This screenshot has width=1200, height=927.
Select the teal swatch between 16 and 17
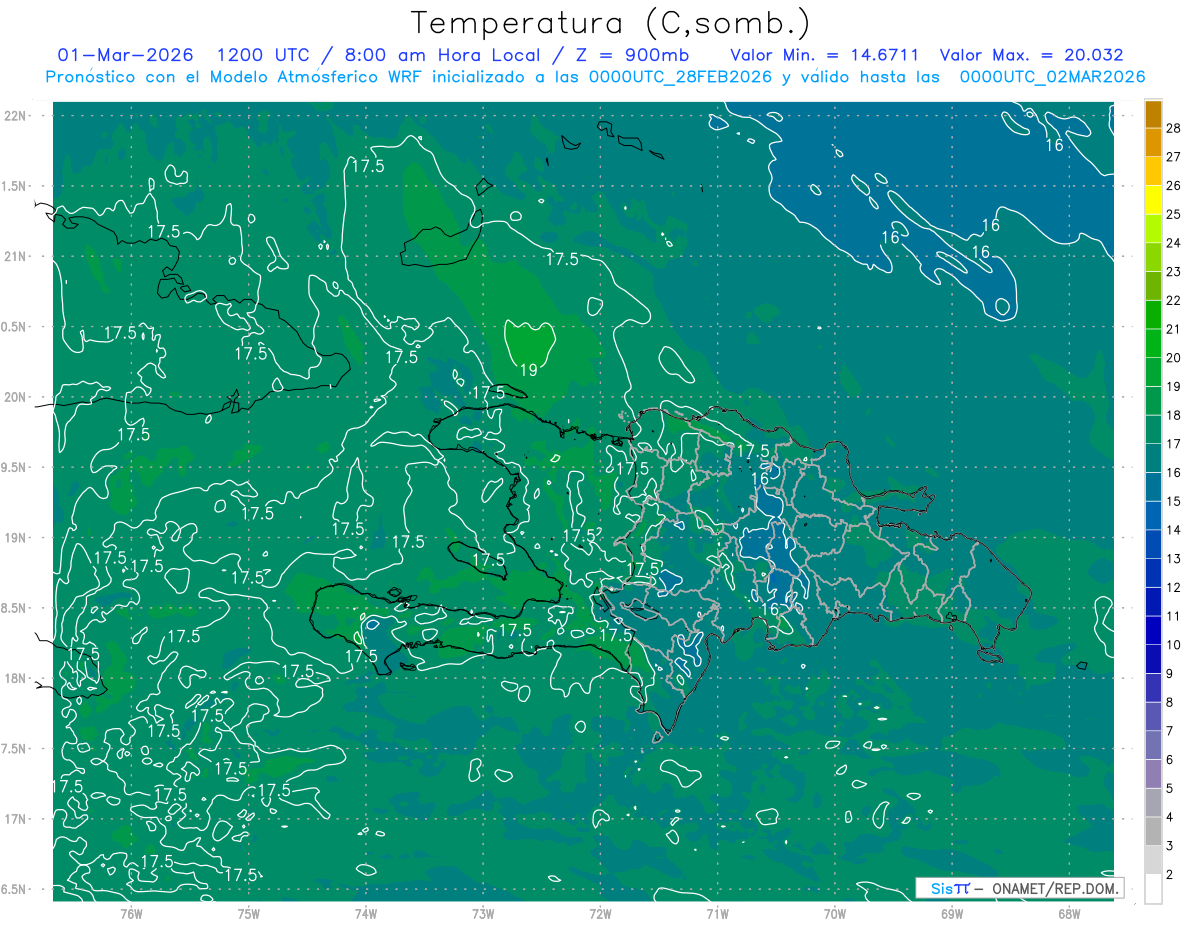tap(1153, 458)
